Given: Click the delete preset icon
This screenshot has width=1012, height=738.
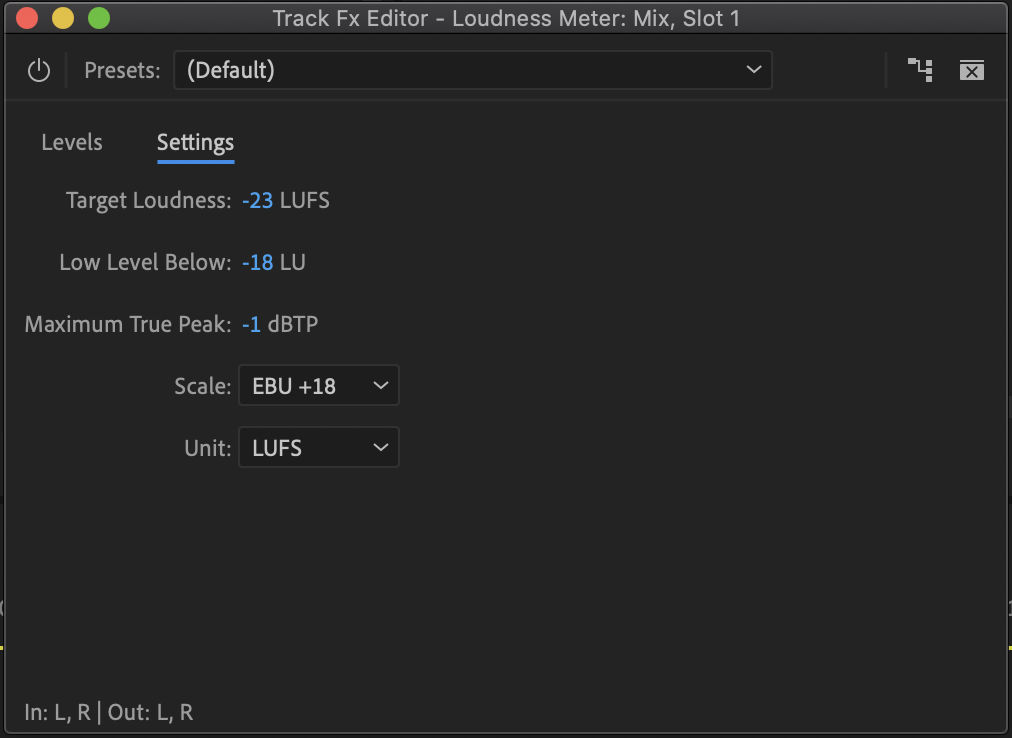Looking at the screenshot, I should (971, 70).
